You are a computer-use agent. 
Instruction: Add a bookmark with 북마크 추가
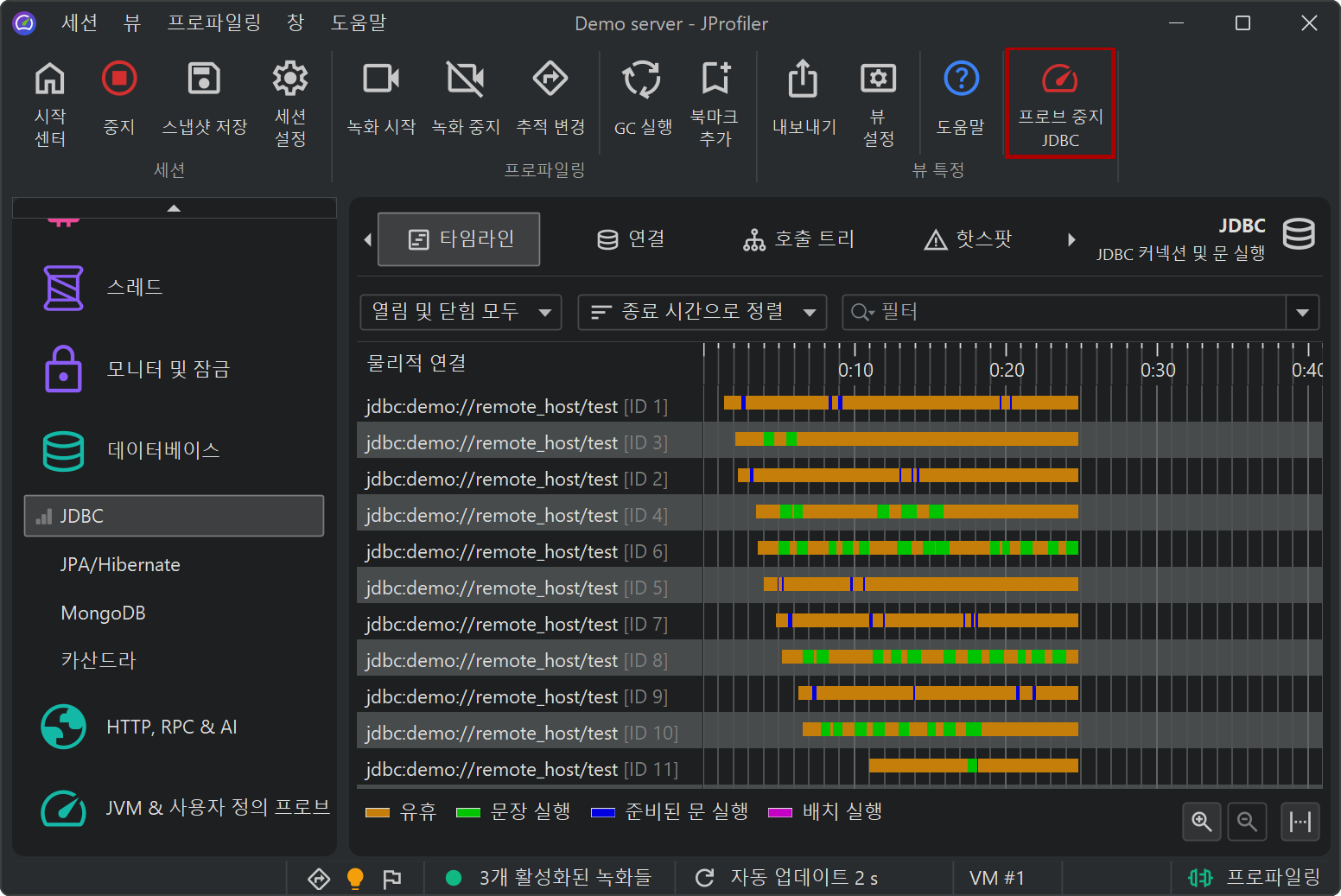point(715,79)
